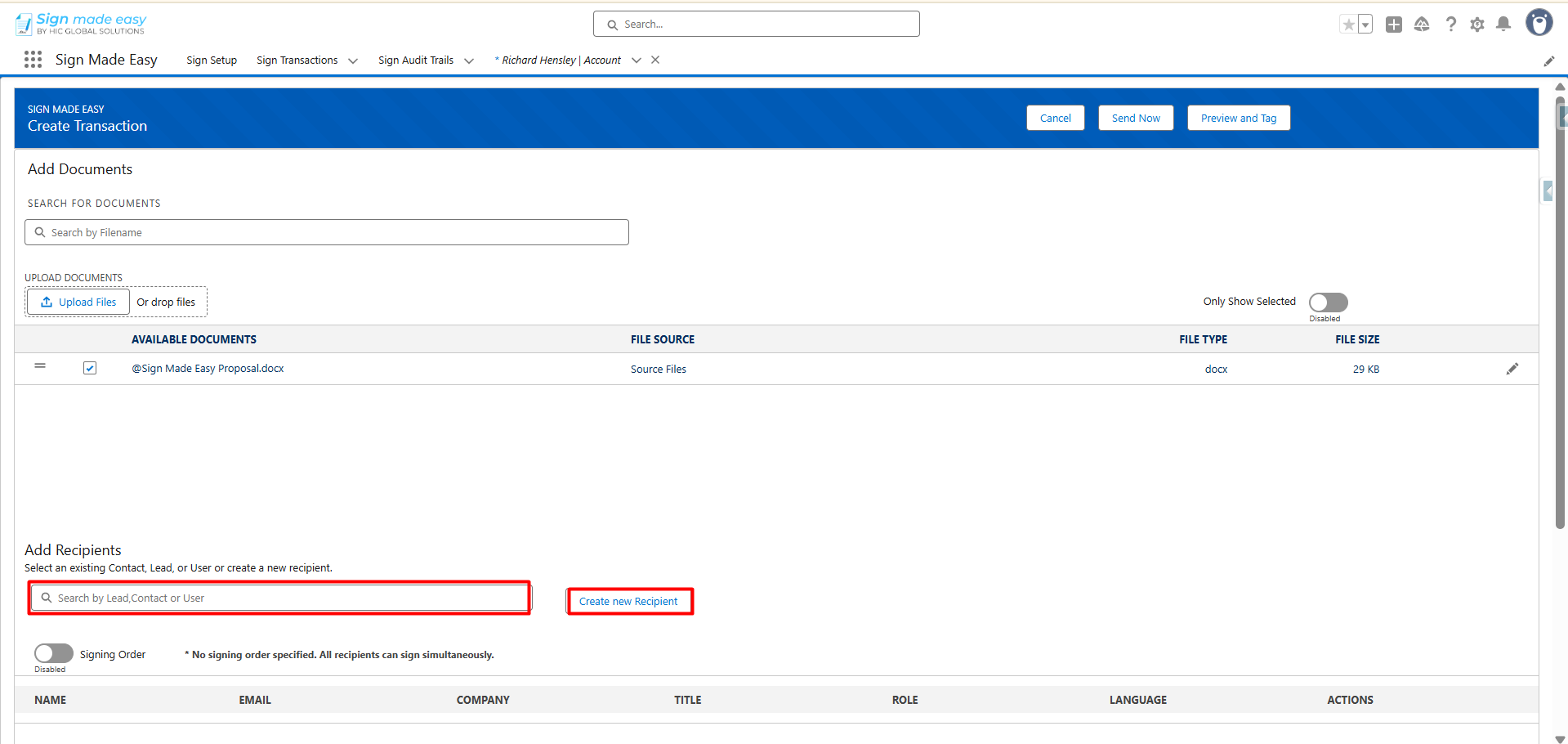Click the Sign Made Easy logo

pos(81,24)
